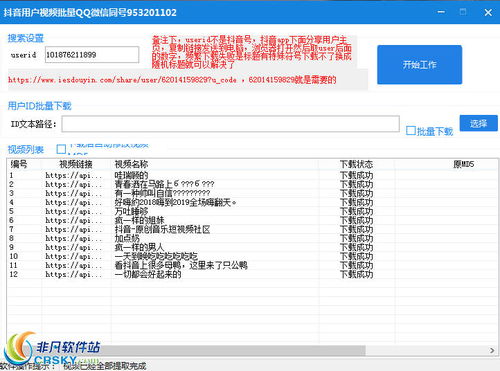
Task: Click the row number 10 cell
Action: pos(14,256)
